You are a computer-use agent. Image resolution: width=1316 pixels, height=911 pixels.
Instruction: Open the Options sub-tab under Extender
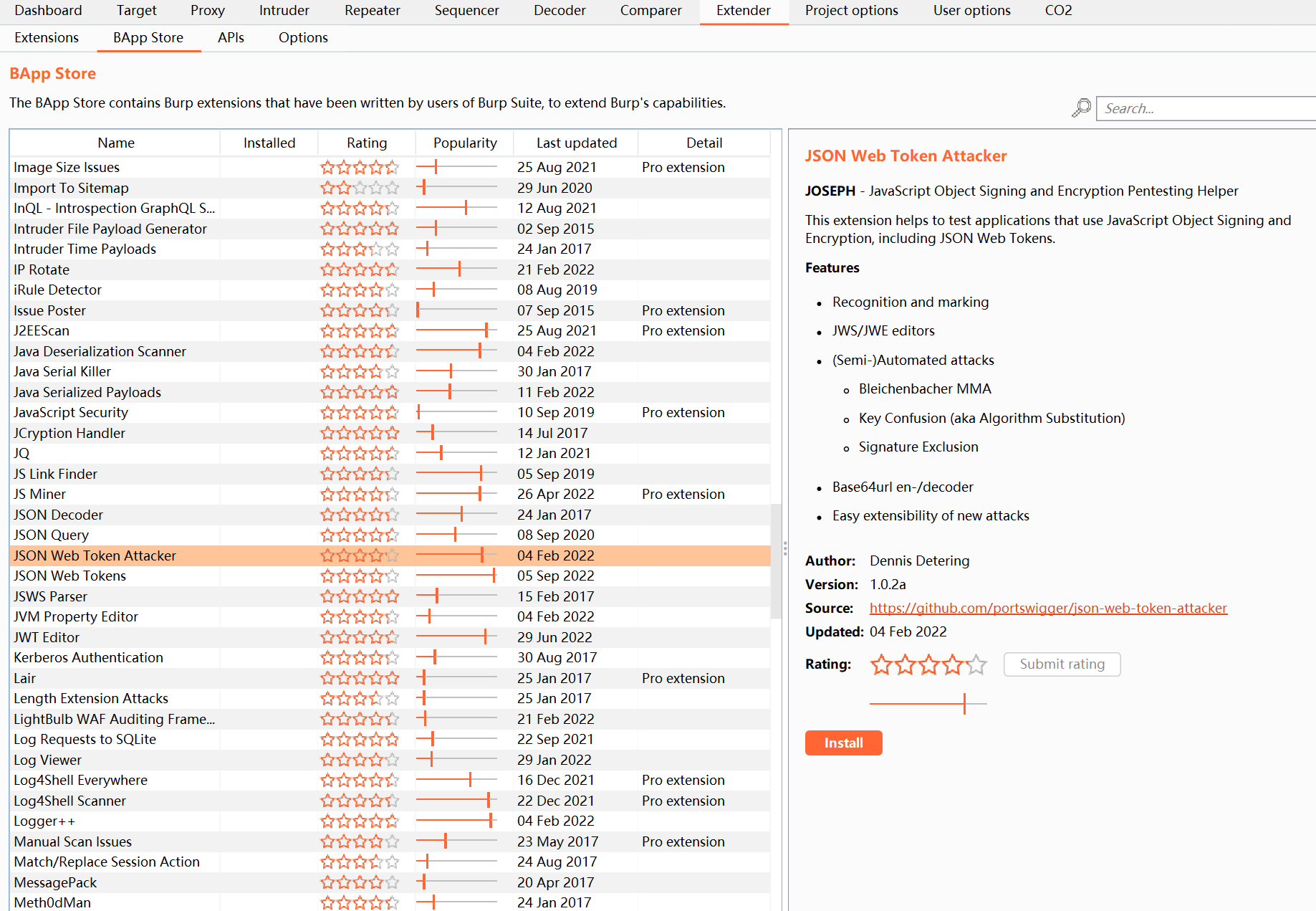click(x=303, y=38)
